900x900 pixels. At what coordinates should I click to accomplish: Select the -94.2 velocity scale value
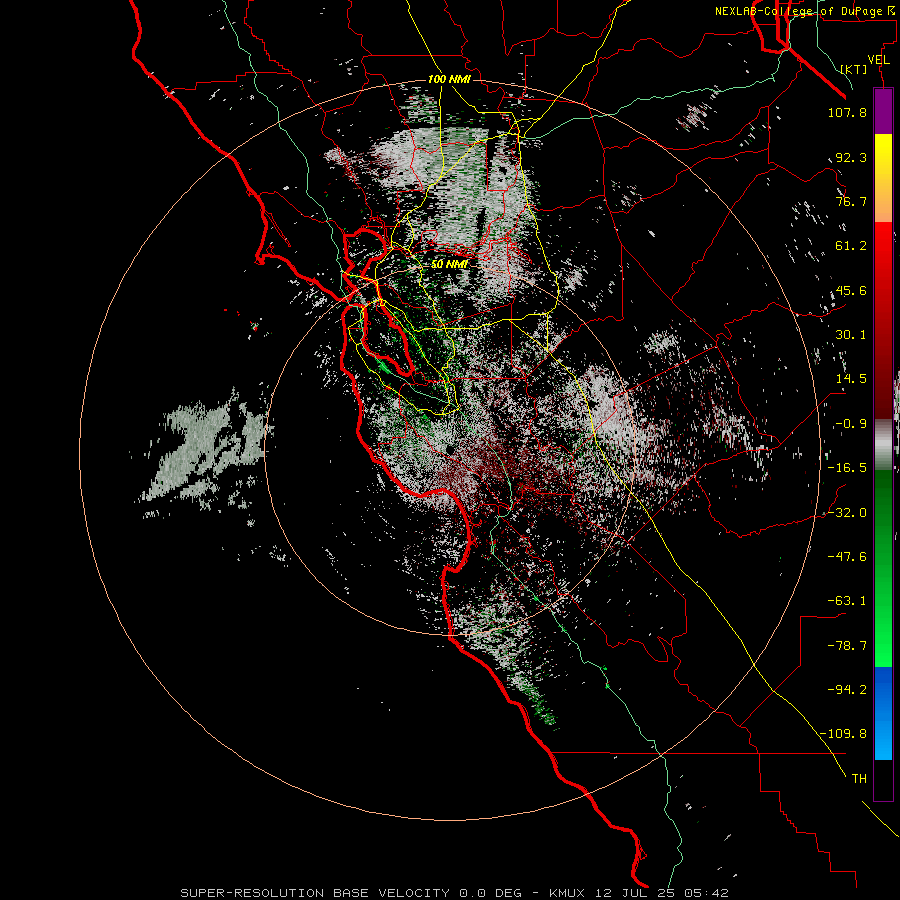[847, 690]
